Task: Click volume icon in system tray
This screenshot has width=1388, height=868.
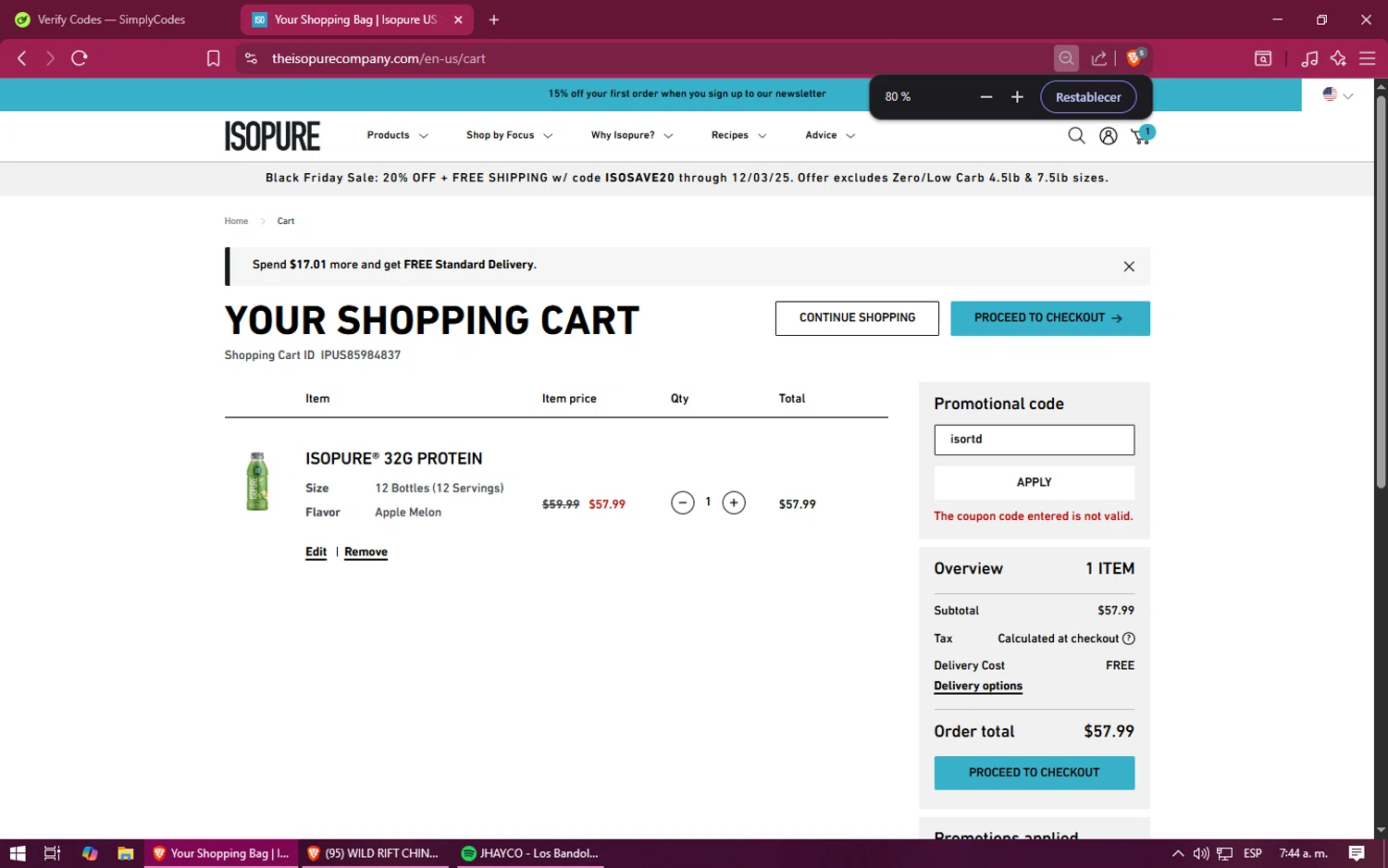Action: click(x=1201, y=853)
